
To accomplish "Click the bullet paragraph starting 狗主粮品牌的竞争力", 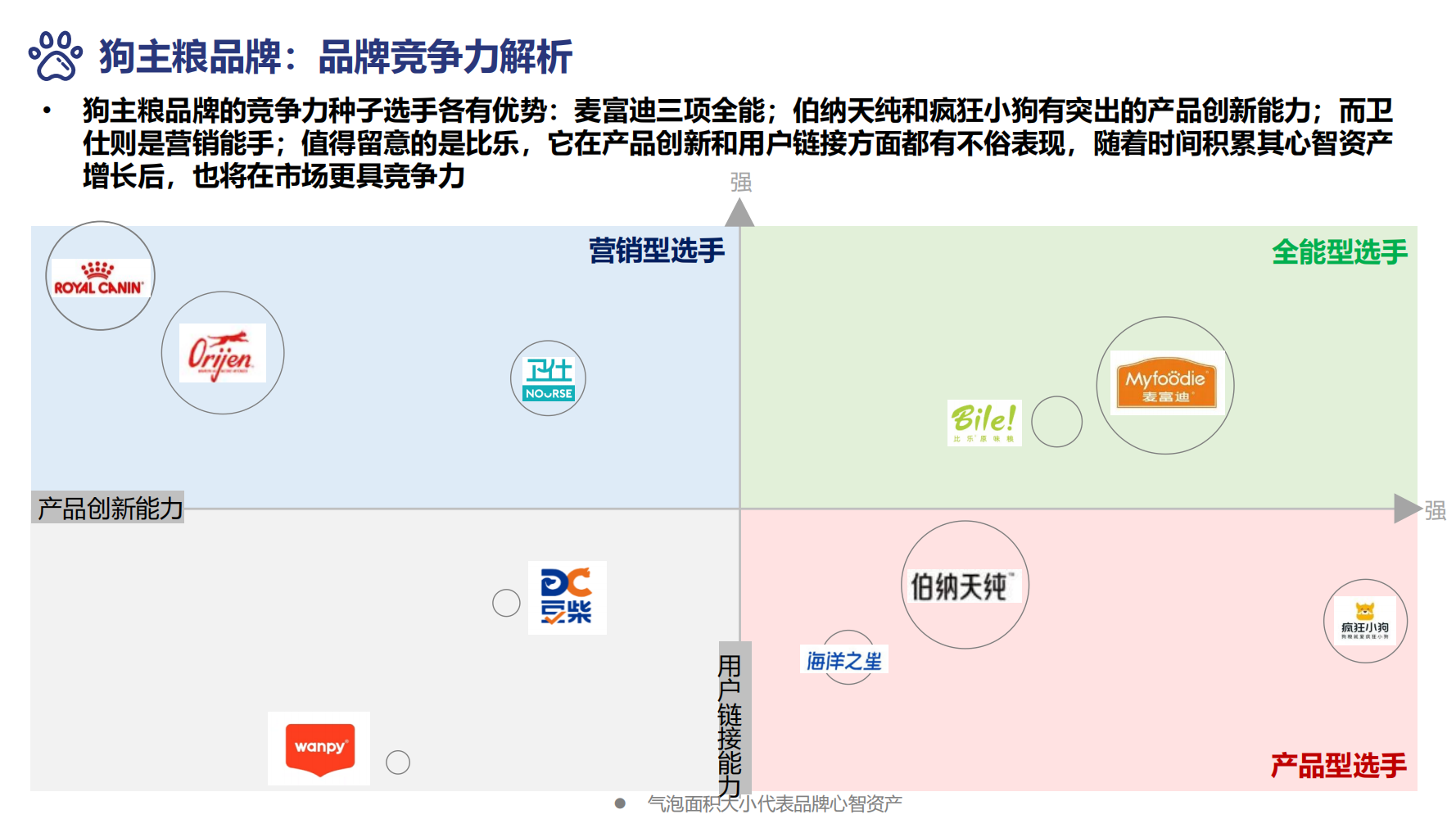I will click(737, 143).
